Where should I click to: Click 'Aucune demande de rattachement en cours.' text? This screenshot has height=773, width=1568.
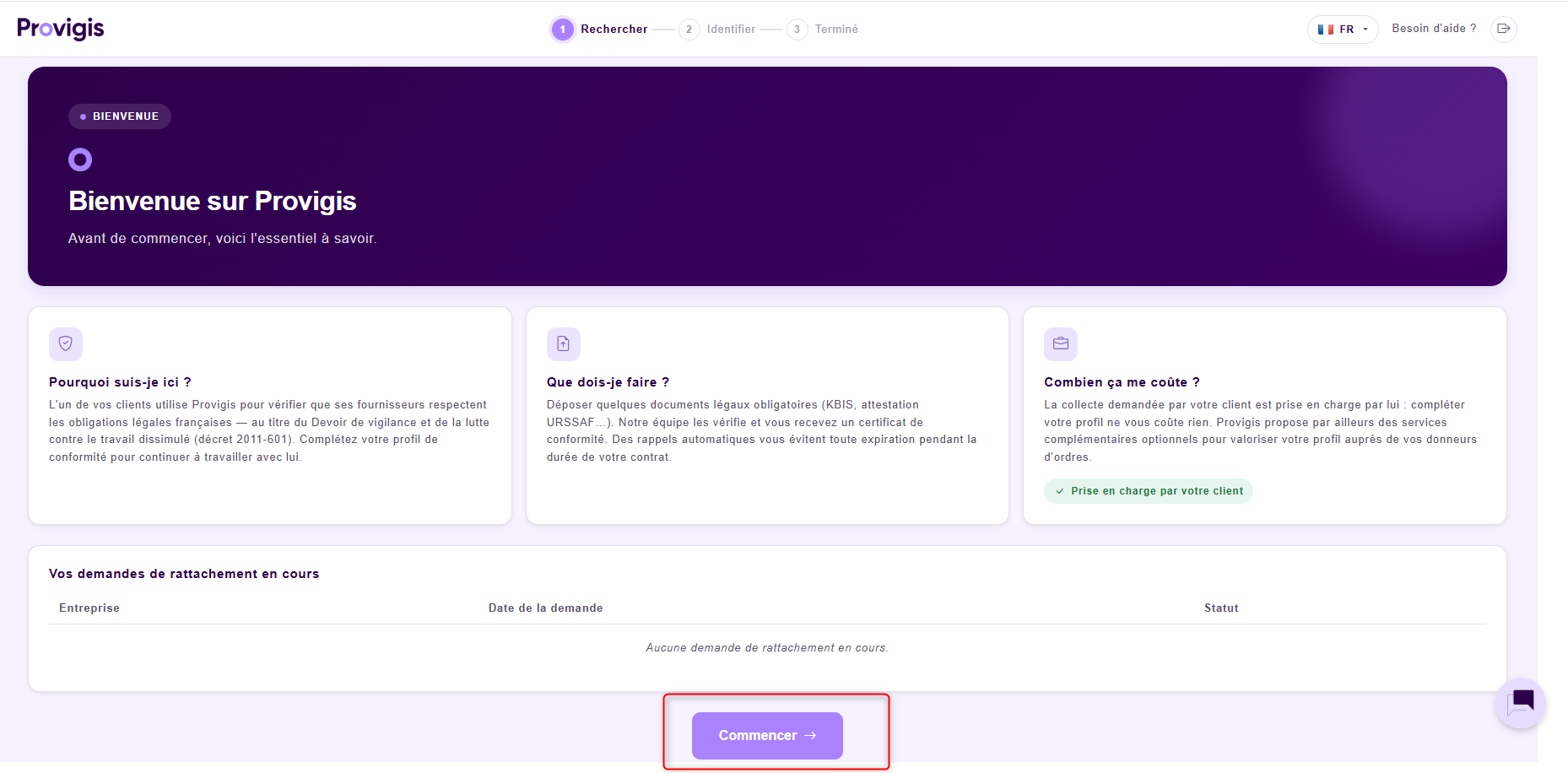tap(767, 648)
